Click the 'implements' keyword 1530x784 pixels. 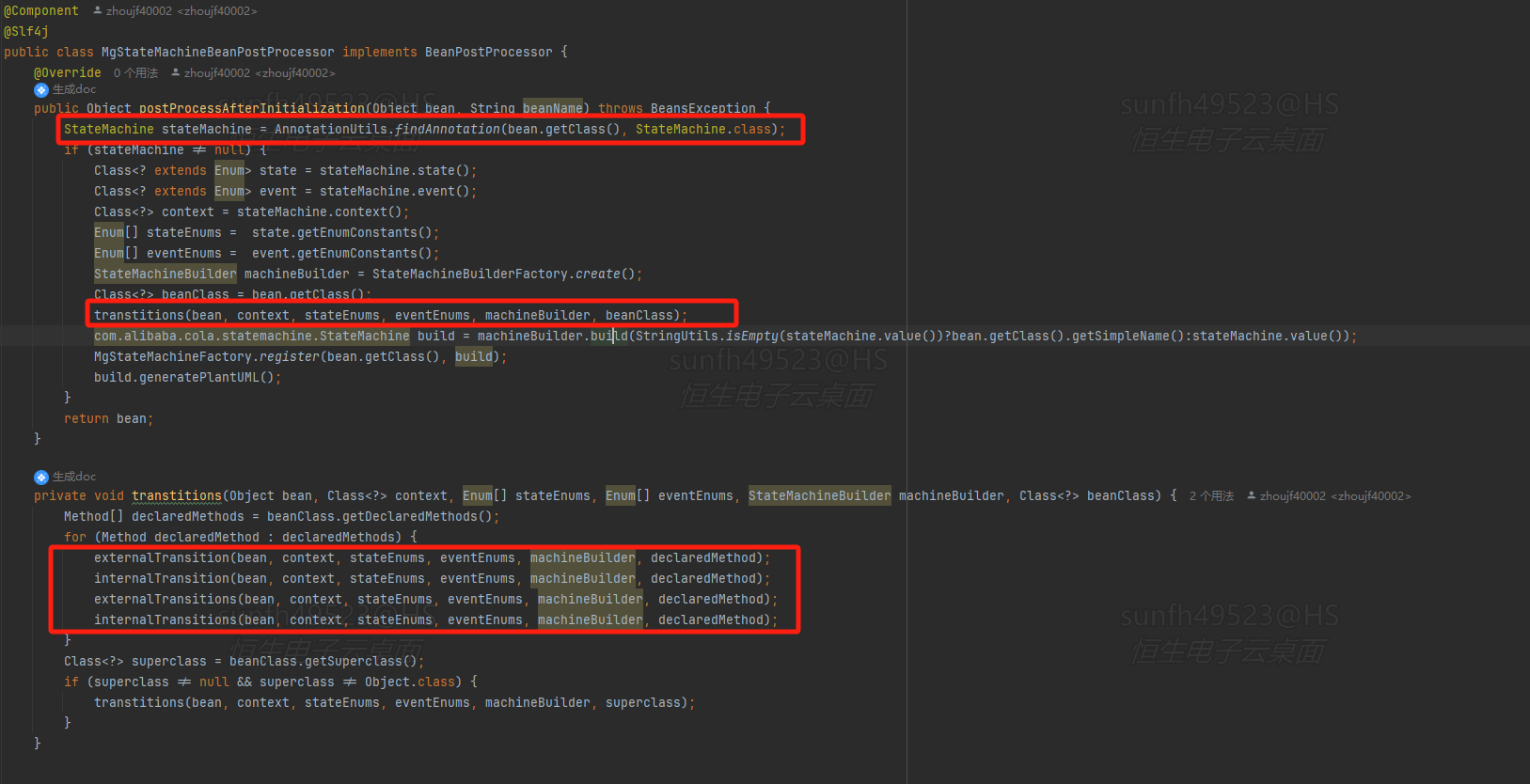click(380, 53)
